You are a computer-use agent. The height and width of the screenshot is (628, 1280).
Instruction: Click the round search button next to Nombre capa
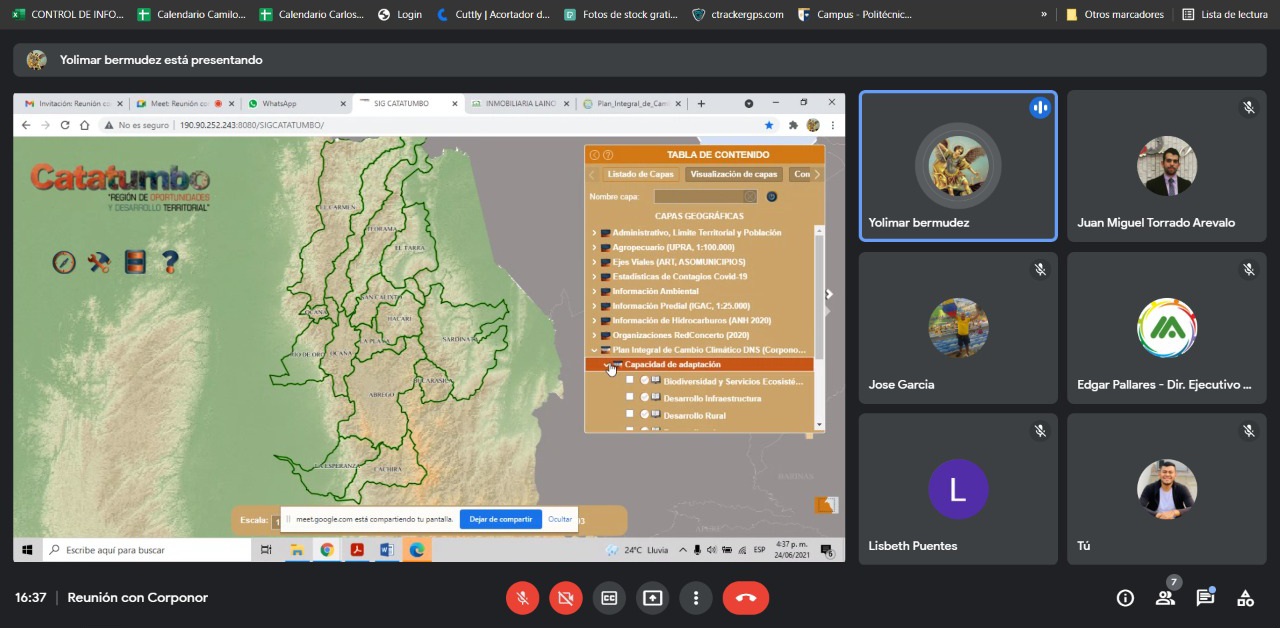point(771,197)
